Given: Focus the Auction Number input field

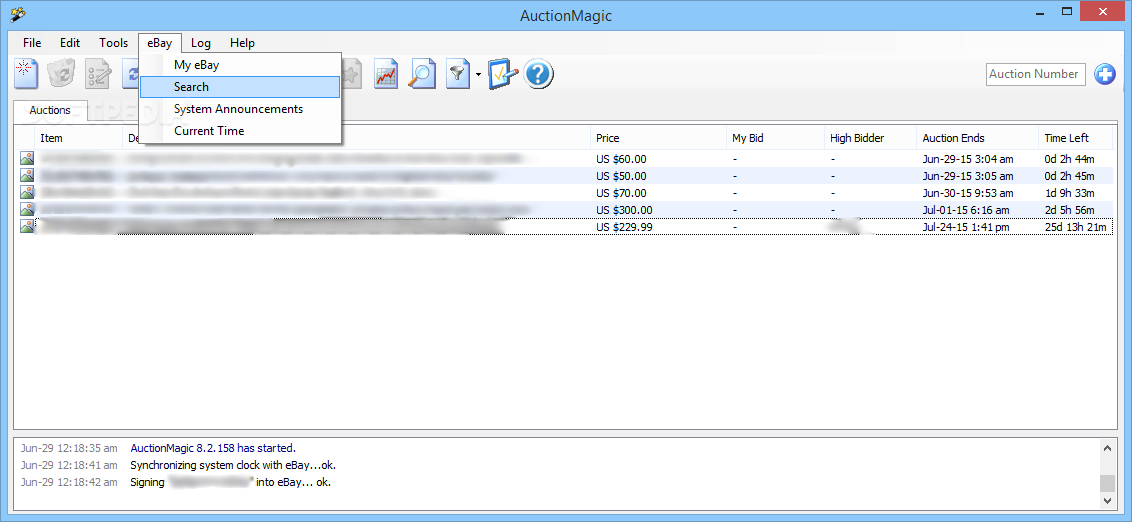Looking at the screenshot, I should pyautogui.click(x=1035, y=74).
